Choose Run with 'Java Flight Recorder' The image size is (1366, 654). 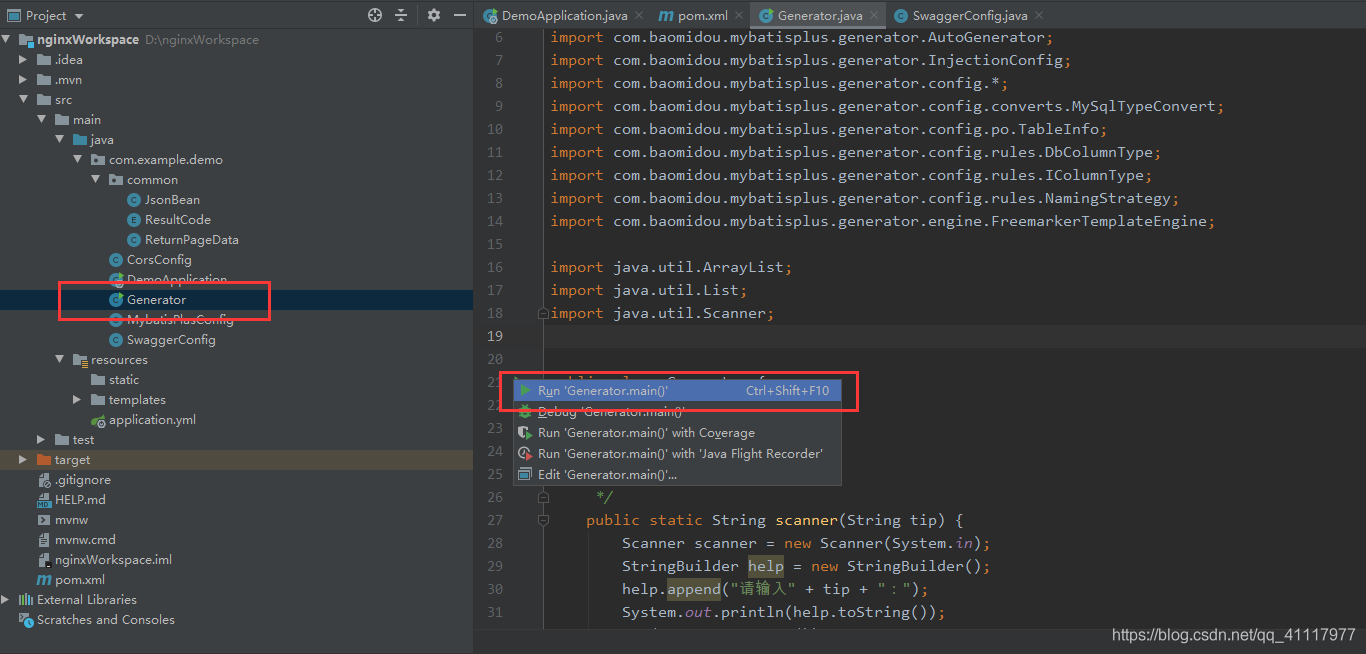click(677, 454)
